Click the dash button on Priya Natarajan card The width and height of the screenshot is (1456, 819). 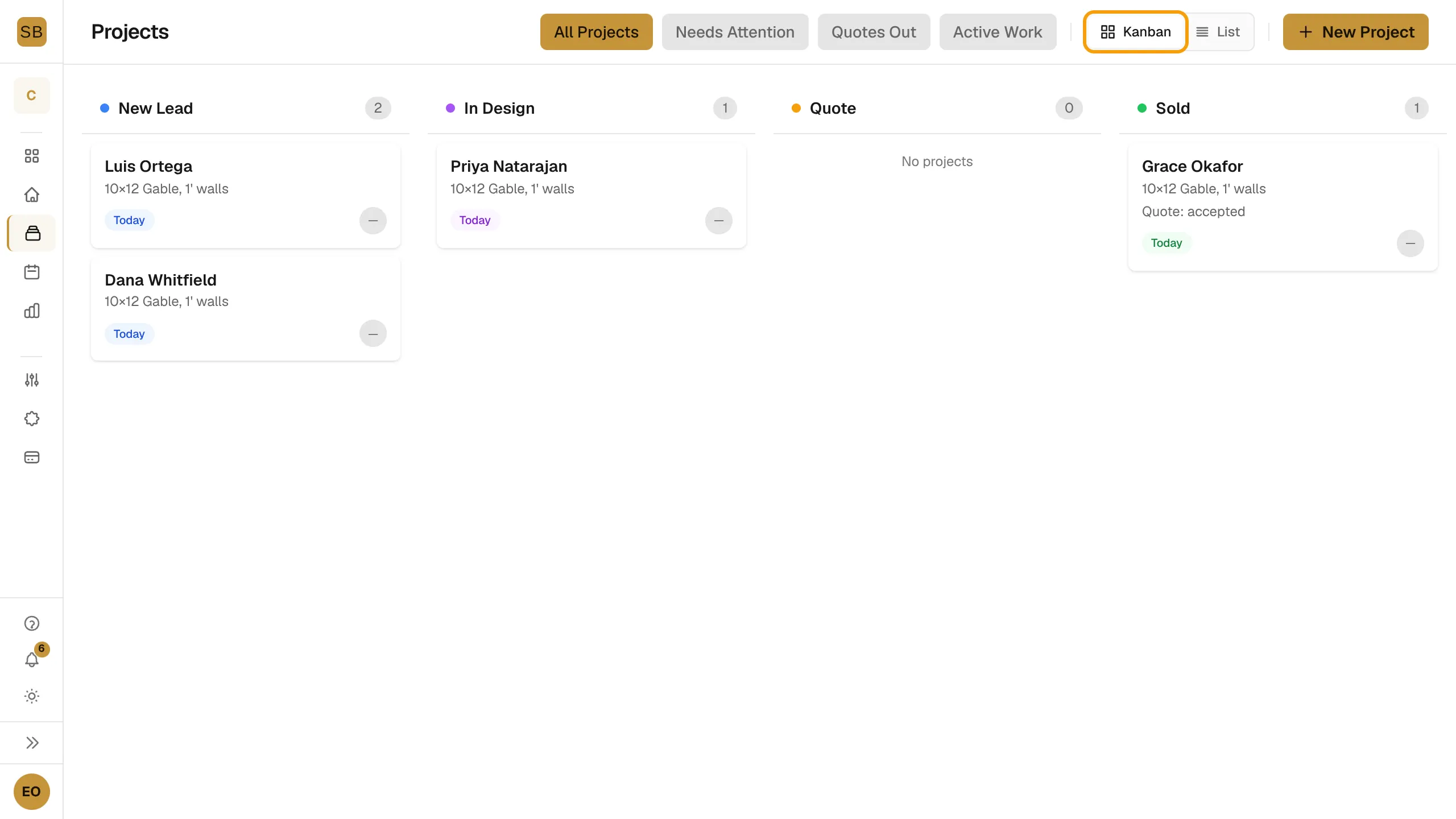[719, 221]
